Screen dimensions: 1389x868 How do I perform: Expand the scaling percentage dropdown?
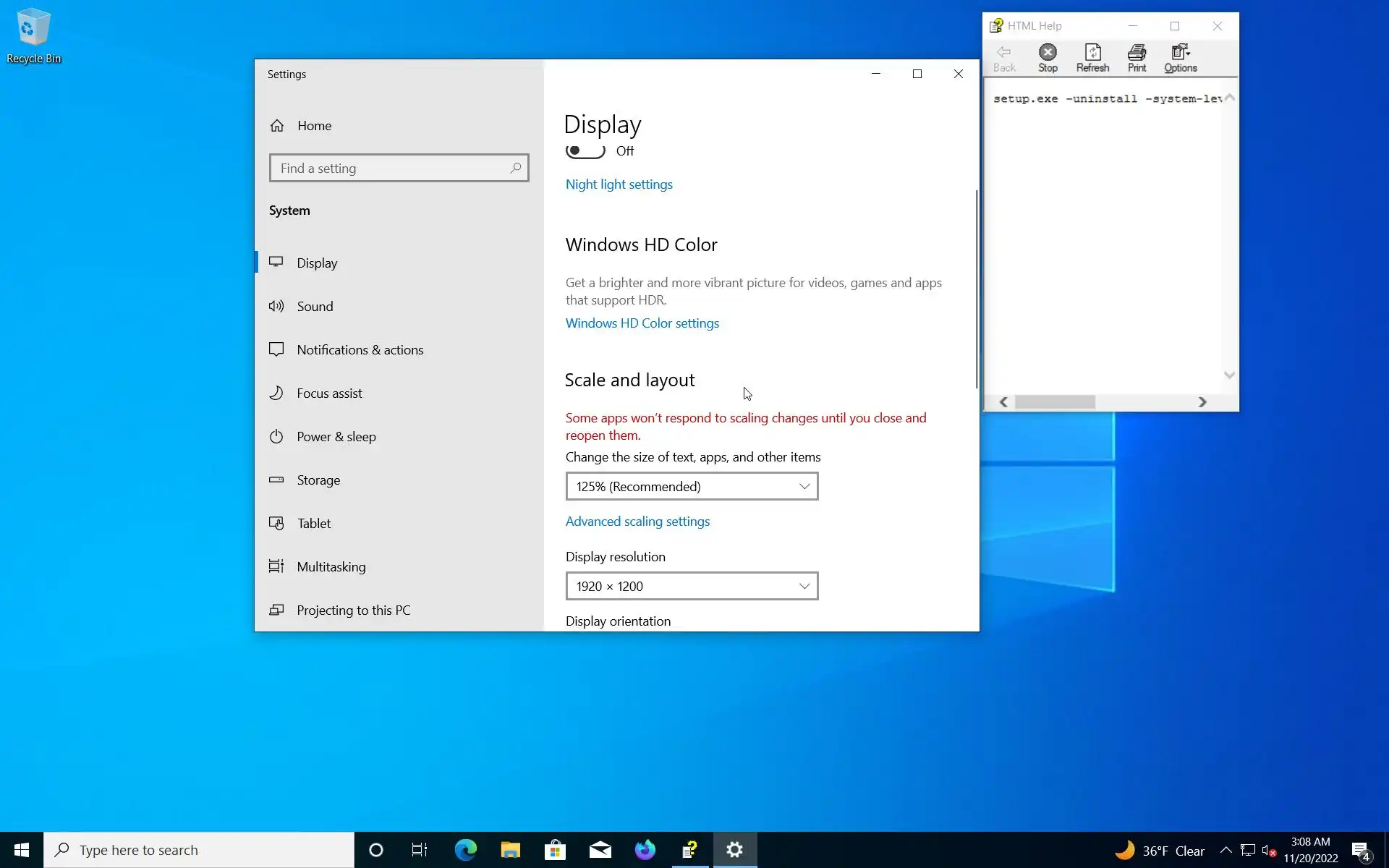(692, 486)
